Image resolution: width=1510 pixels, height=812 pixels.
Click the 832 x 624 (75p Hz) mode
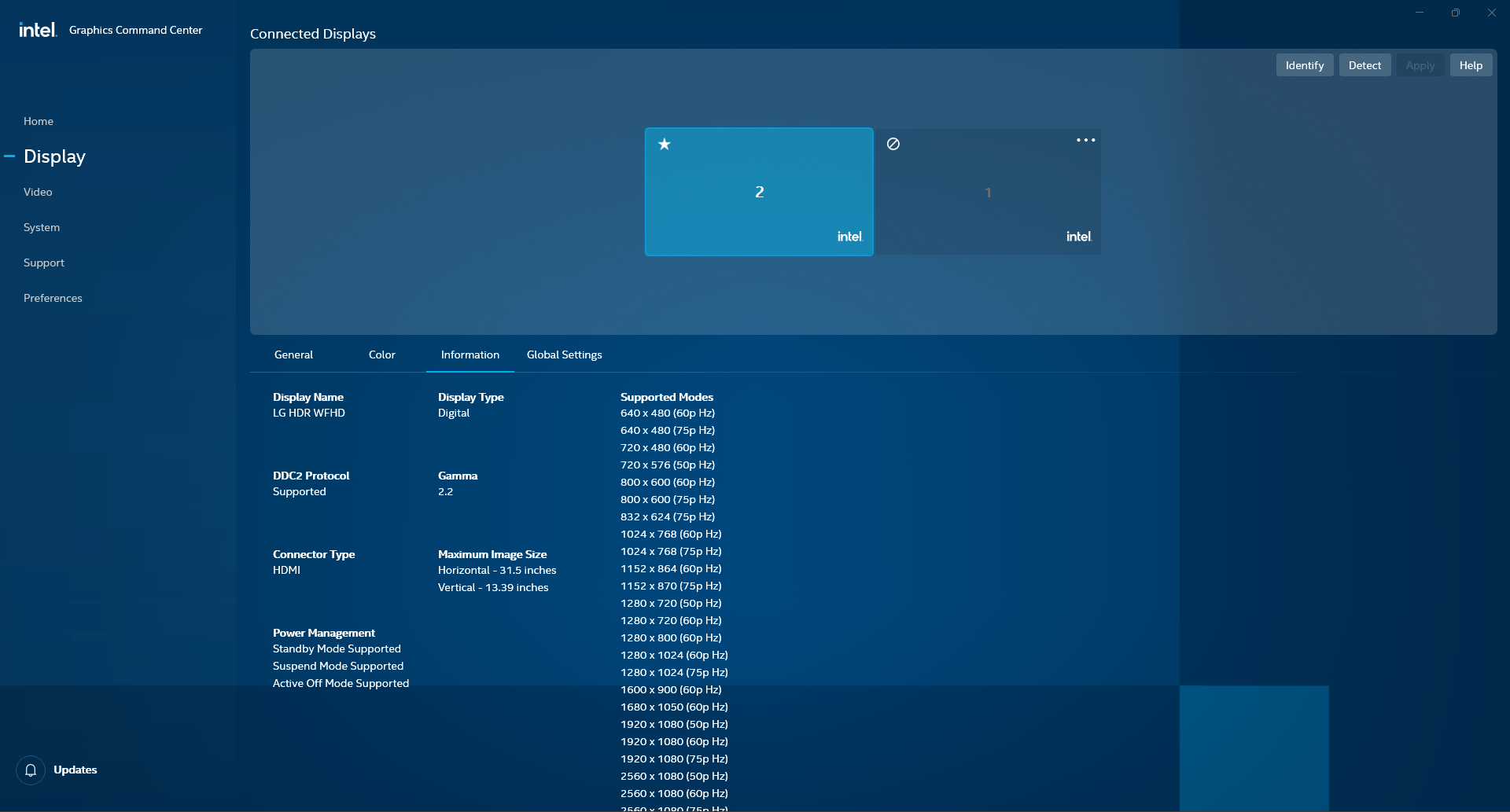668,516
